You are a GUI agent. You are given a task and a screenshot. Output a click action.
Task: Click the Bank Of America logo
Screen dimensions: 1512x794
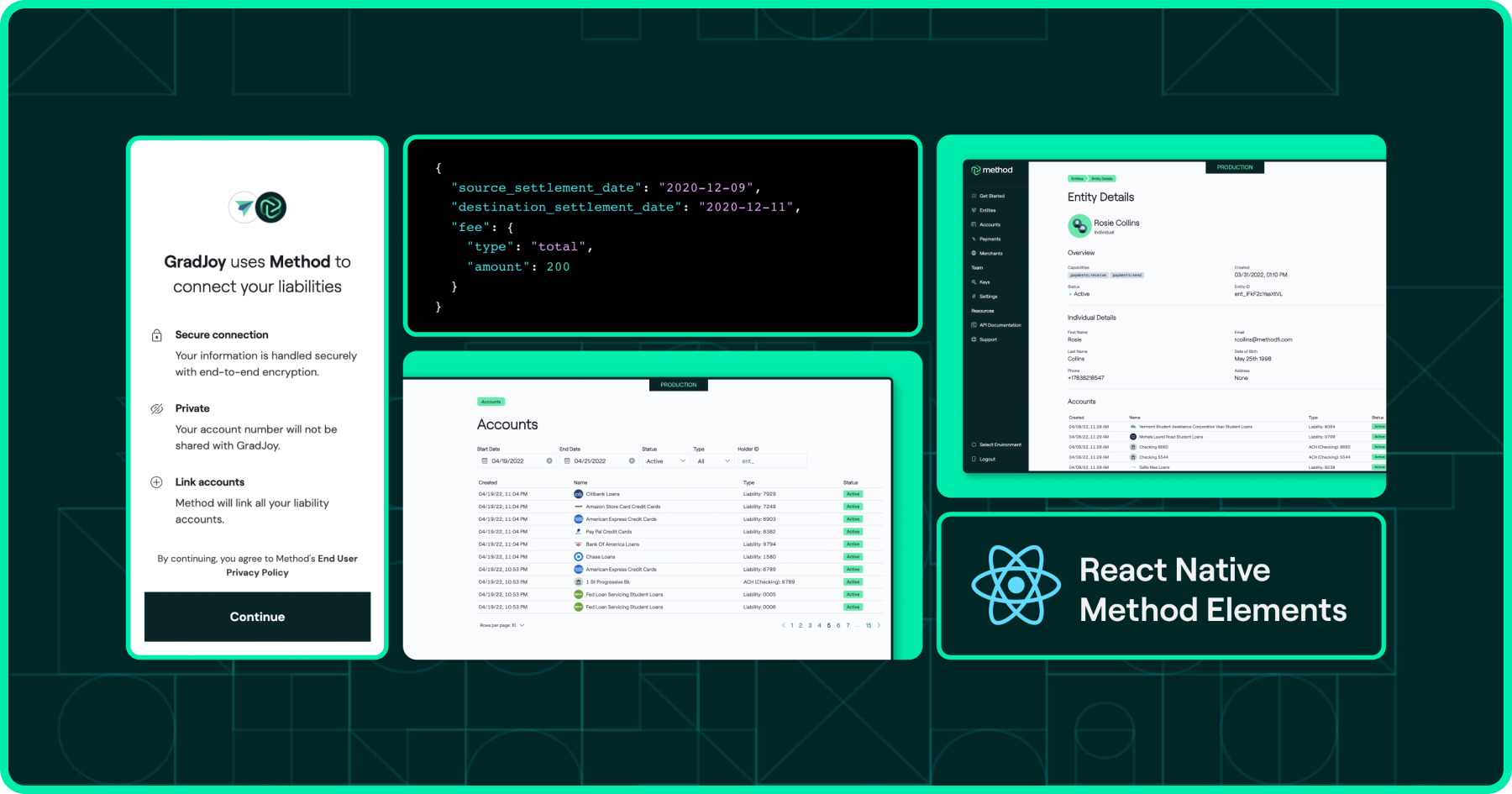click(x=578, y=544)
